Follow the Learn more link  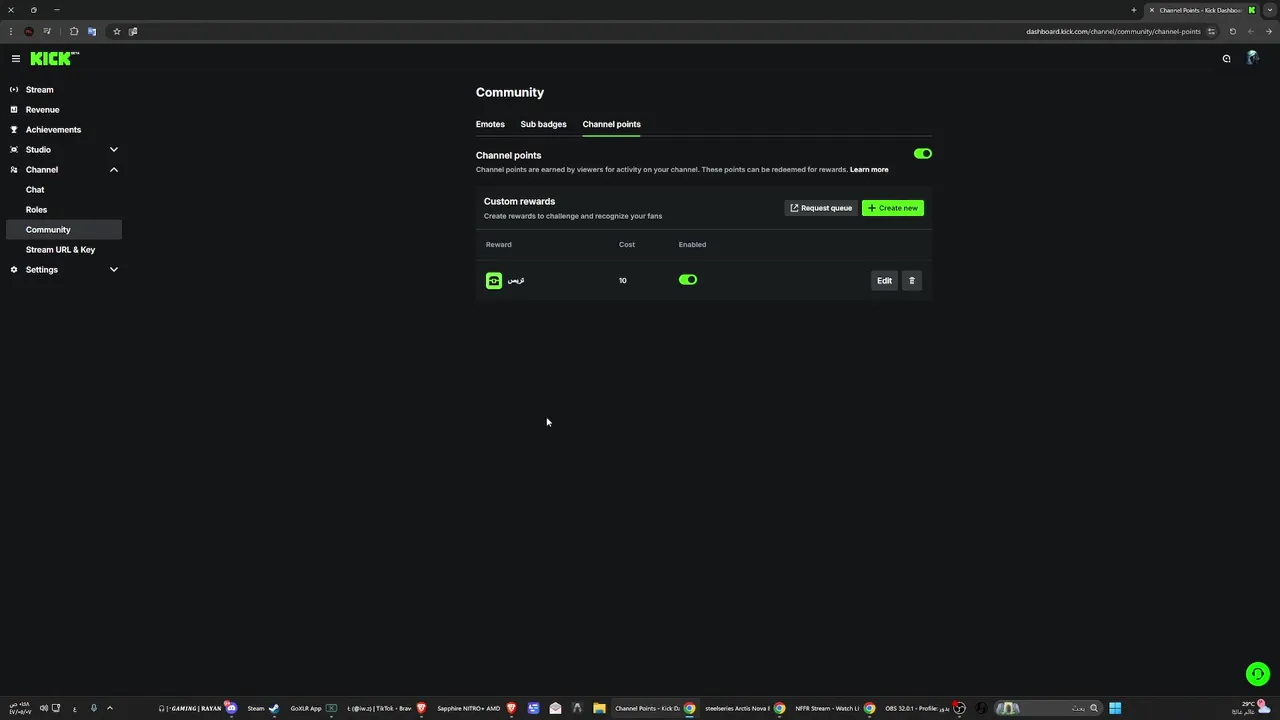(869, 170)
